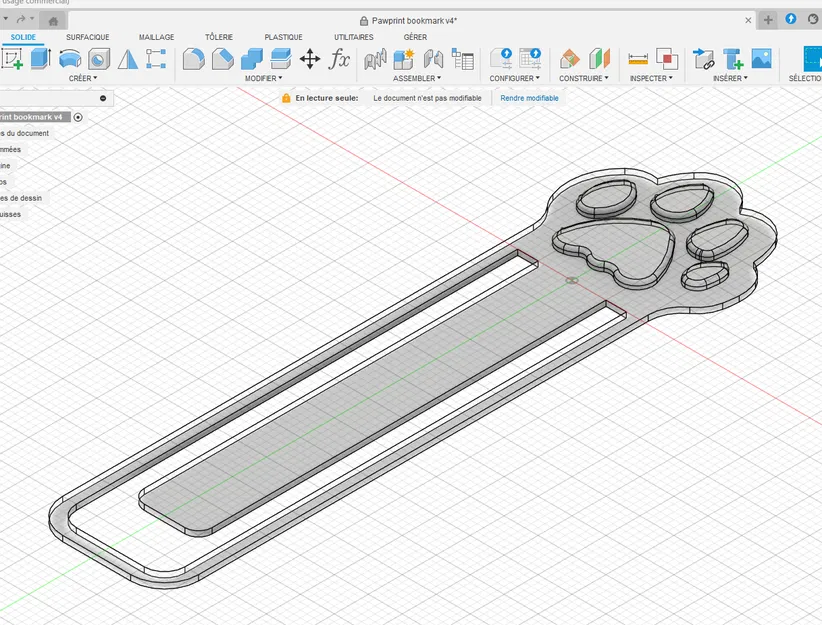Screen dimensions: 822x625
Task: Click the plus button to open new tab
Action: pyautogui.click(x=766, y=19)
